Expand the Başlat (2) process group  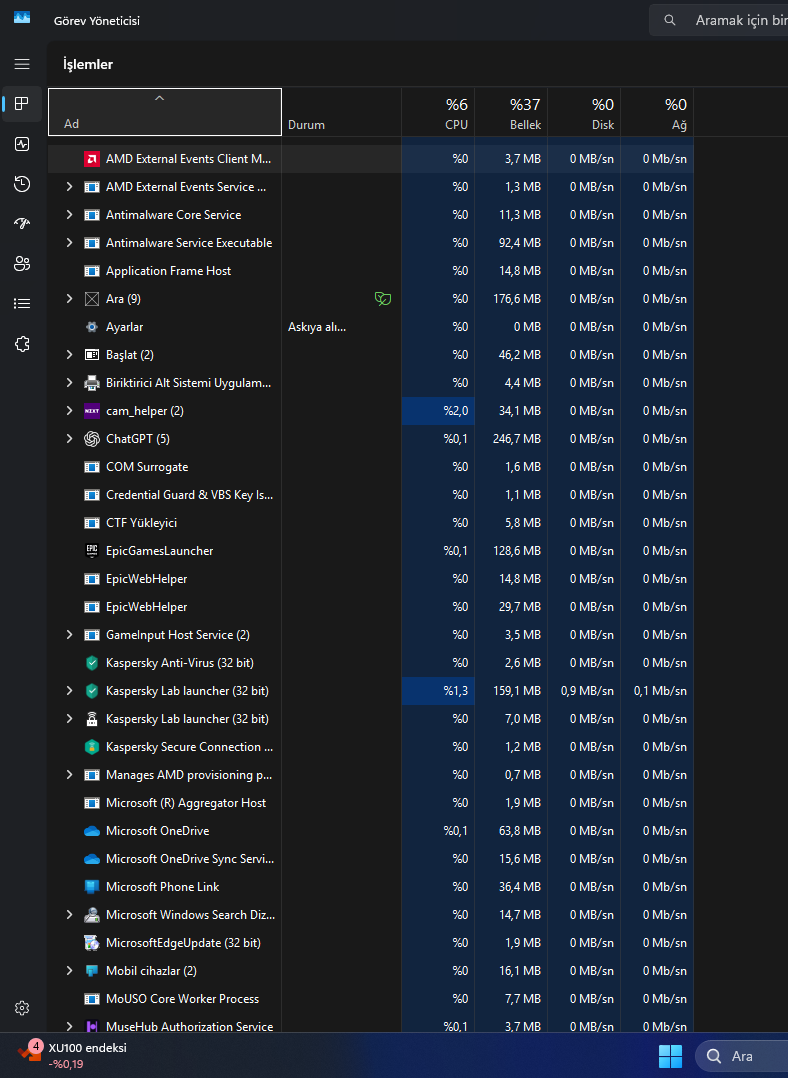69,355
